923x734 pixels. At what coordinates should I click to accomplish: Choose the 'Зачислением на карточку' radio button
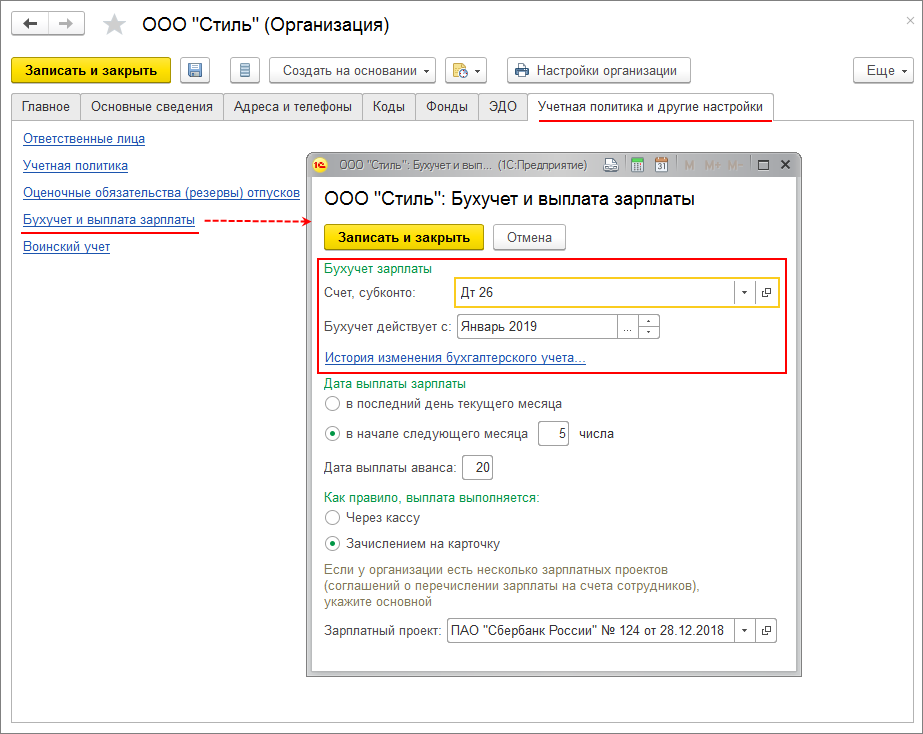point(333,544)
